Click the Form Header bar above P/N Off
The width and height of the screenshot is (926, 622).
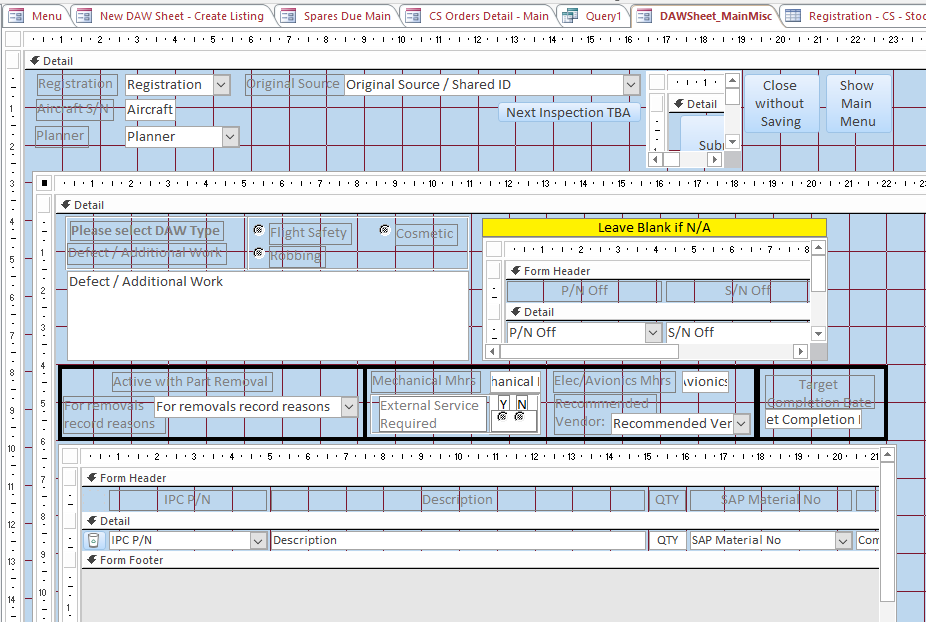[x=658, y=271]
